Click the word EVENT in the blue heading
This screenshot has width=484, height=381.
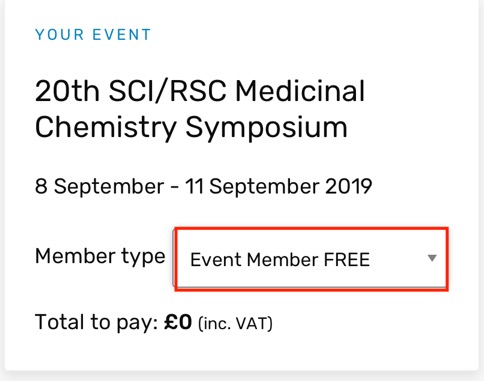coord(122,35)
